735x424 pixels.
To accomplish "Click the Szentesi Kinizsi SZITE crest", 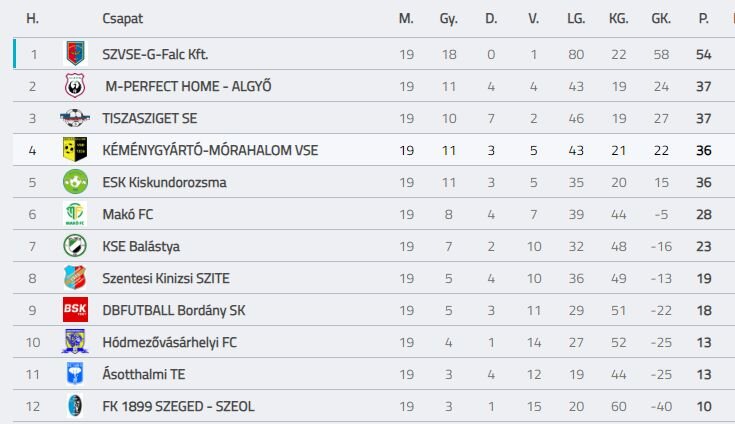I will click(x=75, y=278).
